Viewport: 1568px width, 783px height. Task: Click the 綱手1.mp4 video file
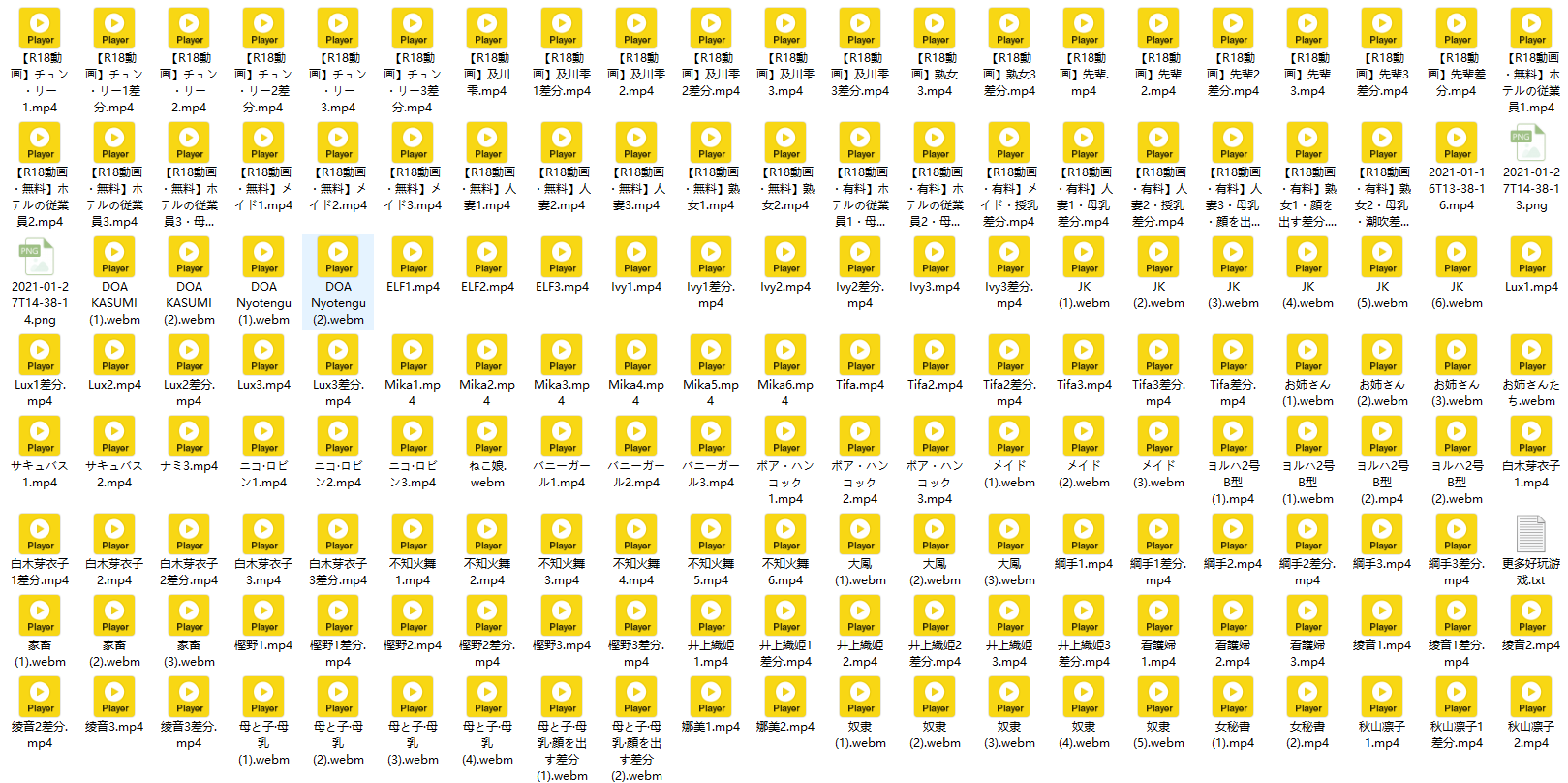click(1084, 534)
